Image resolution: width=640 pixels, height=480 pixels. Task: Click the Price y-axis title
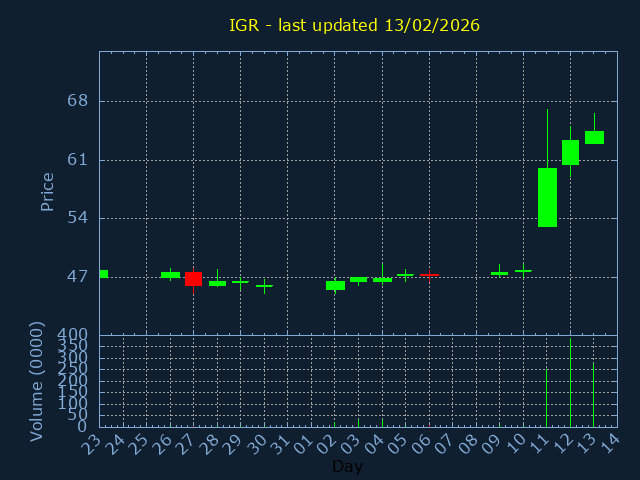[47, 191]
